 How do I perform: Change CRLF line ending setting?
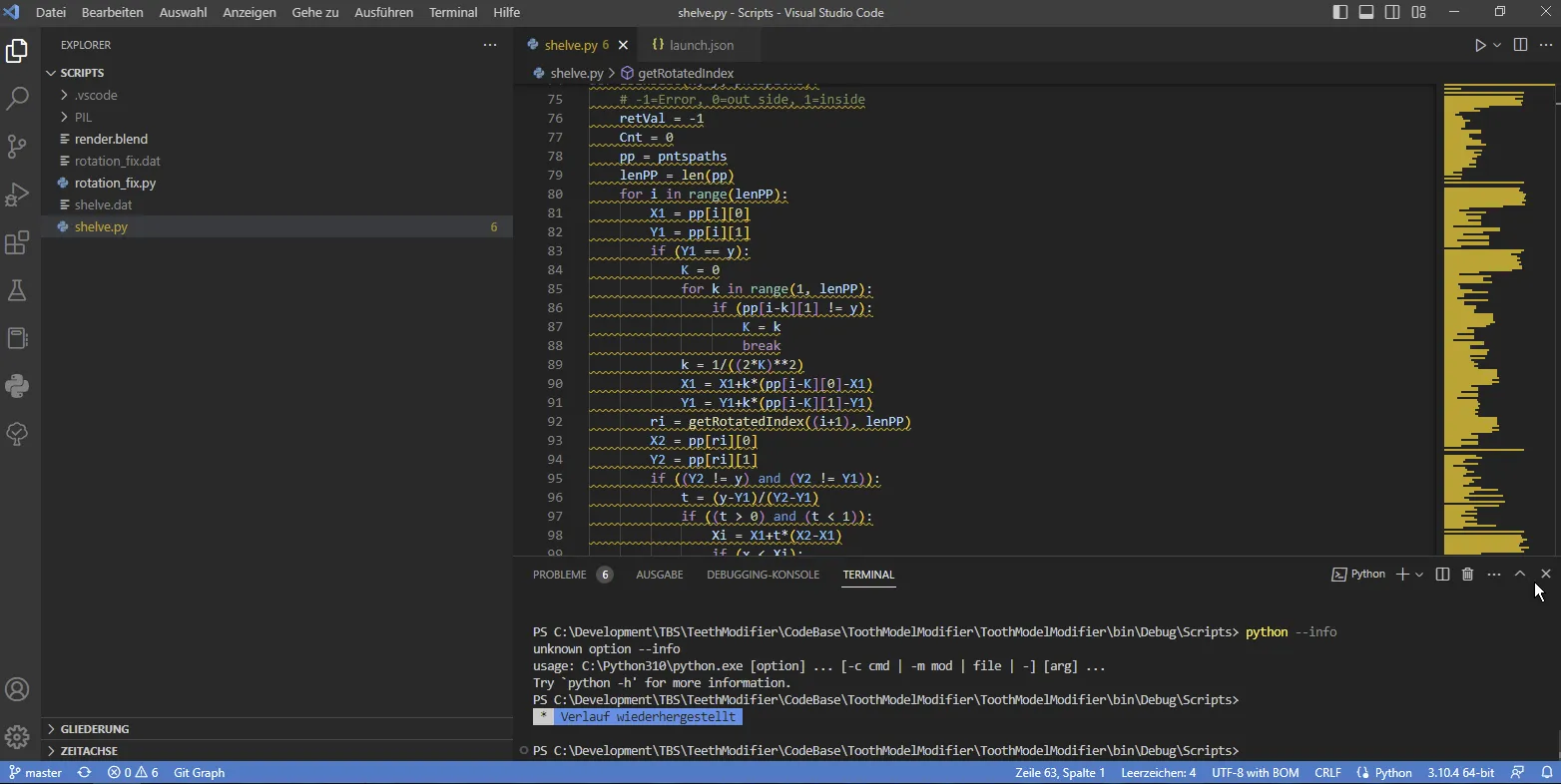click(1327, 773)
